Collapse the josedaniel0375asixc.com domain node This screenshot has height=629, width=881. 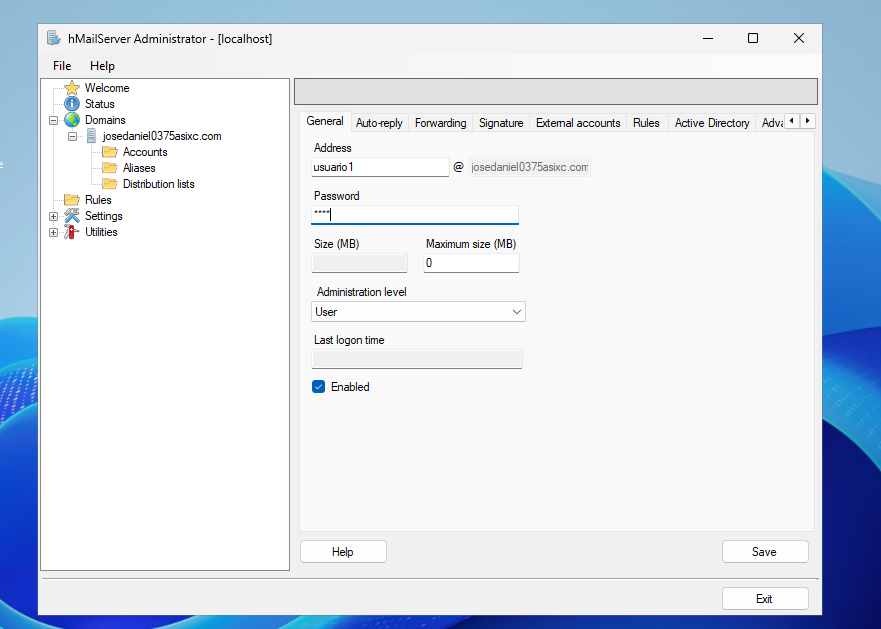pyautogui.click(x=72, y=136)
